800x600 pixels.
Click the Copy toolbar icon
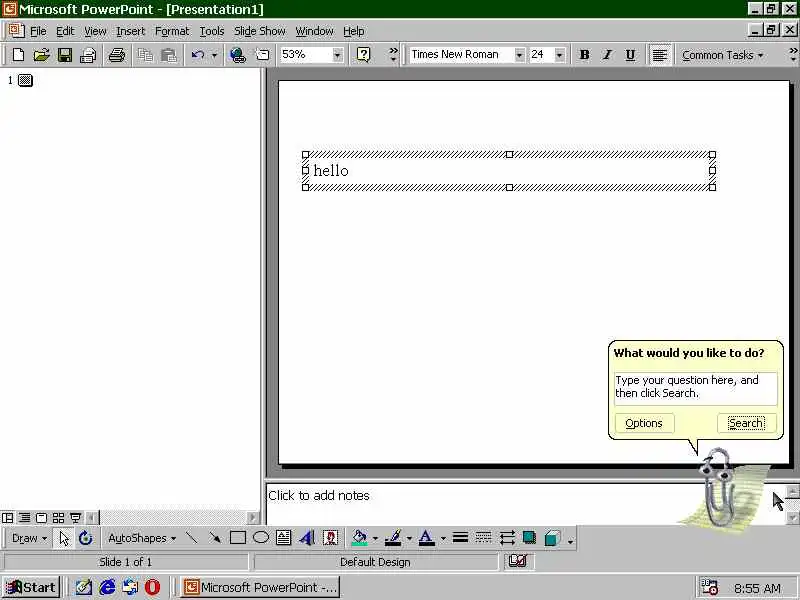(145, 55)
